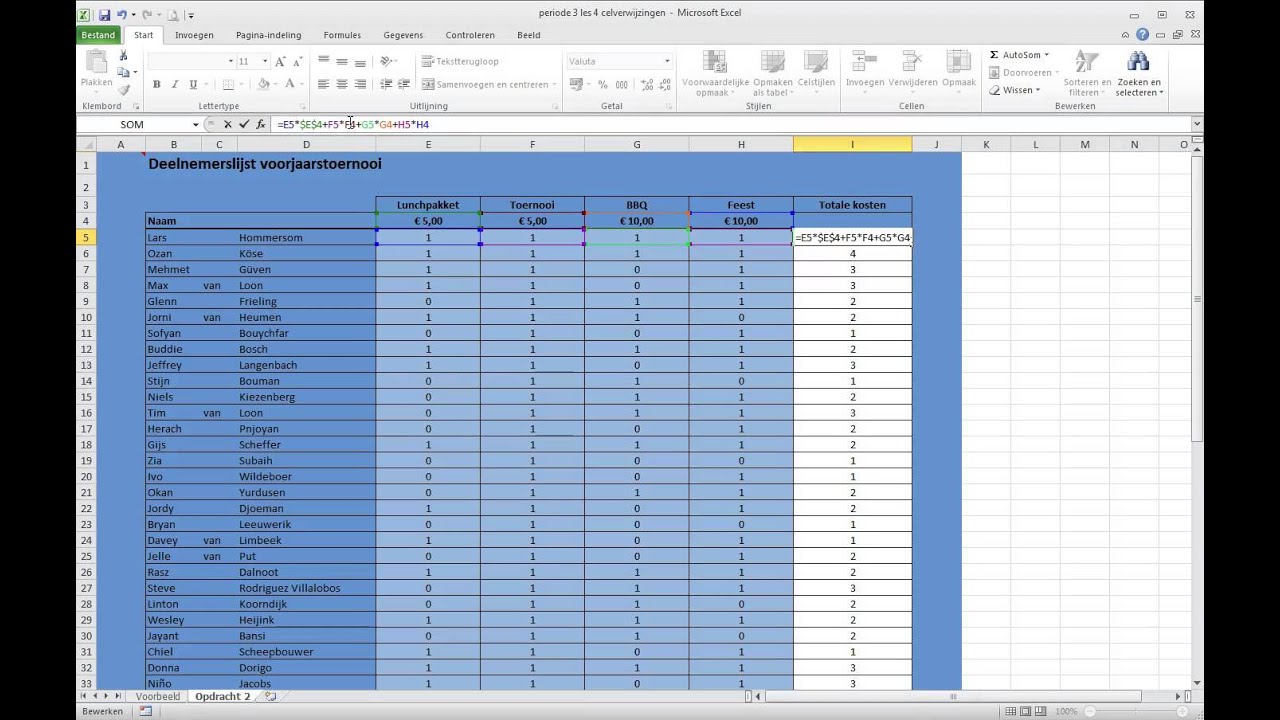Click the Celstijlen button
The image size is (1280, 720).
pyautogui.click(x=816, y=73)
